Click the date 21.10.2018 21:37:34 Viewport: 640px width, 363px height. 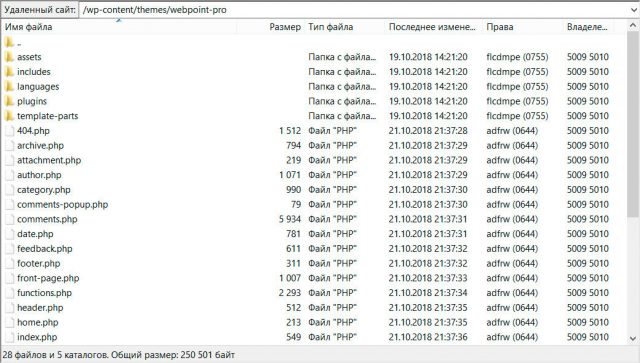(x=428, y=293)
